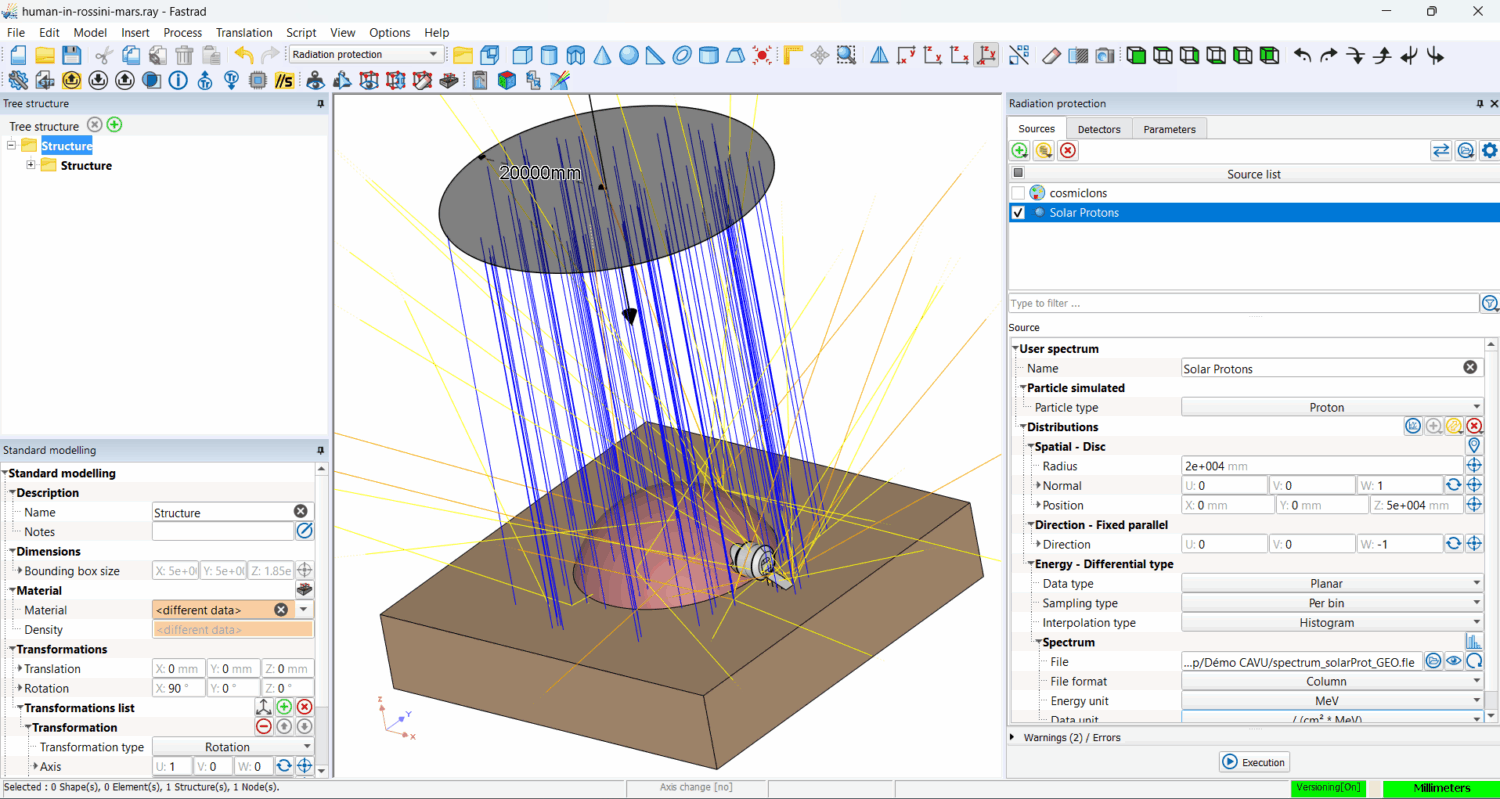Click the eraser tool icon
1500x799 pixels.
tap(1050, 55)
